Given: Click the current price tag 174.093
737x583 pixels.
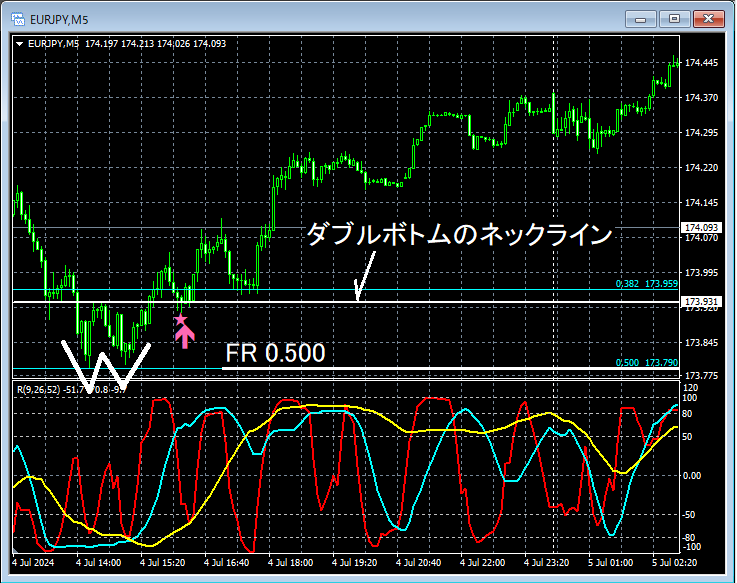Looking at the screenshot, I should 701,228.
